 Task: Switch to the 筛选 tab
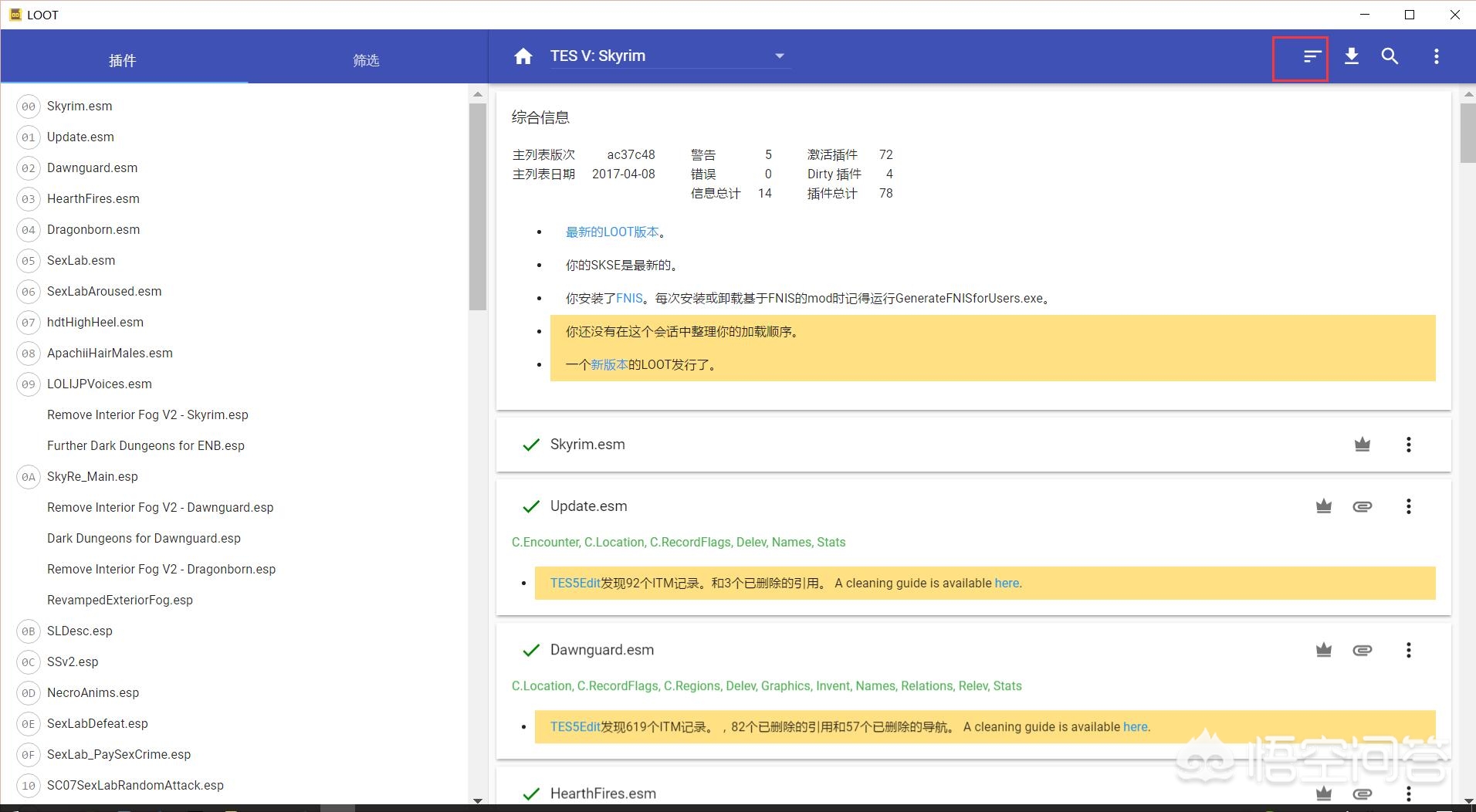click(366, 60)
